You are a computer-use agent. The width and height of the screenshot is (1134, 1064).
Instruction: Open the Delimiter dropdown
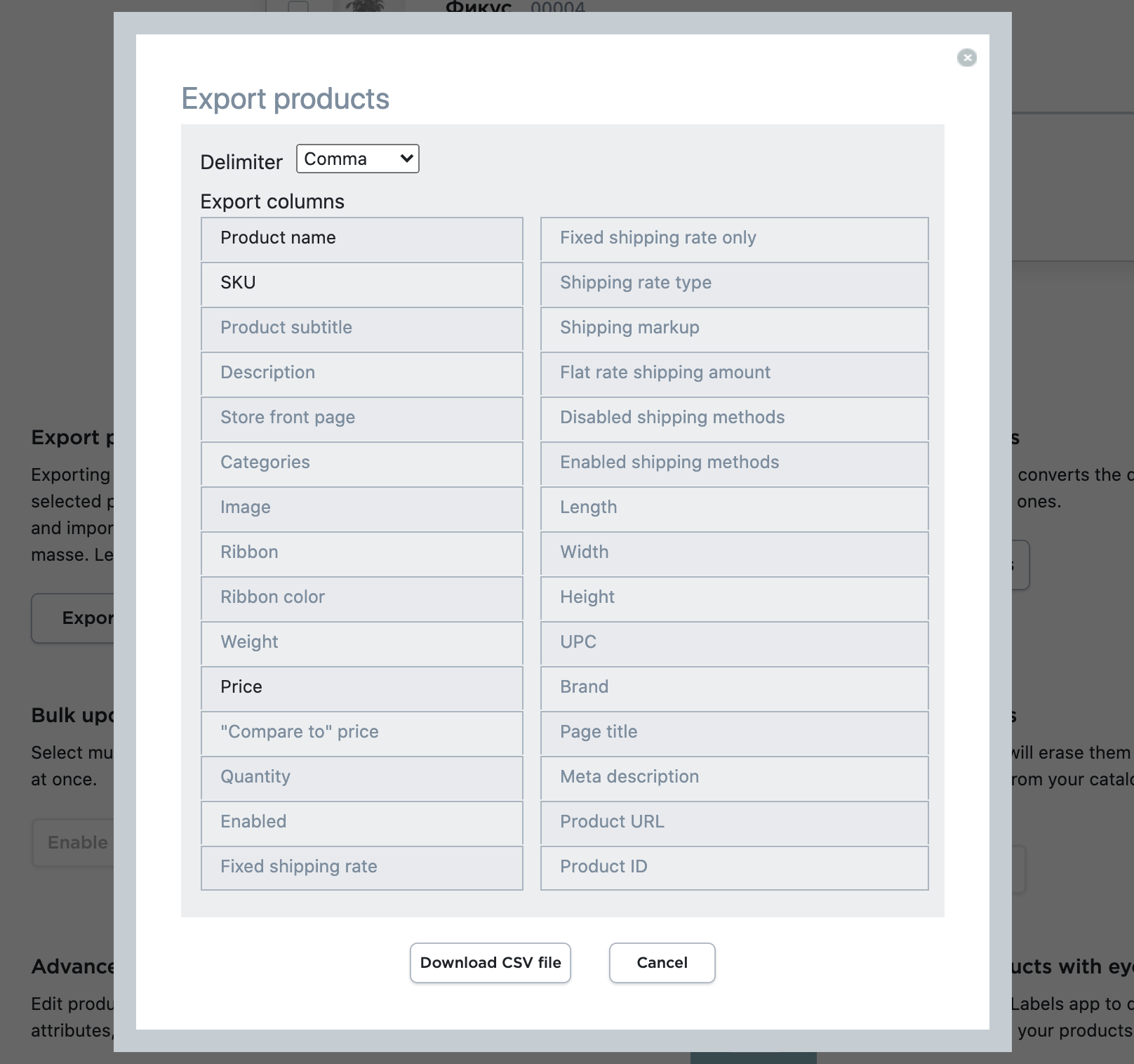[357, 159]
